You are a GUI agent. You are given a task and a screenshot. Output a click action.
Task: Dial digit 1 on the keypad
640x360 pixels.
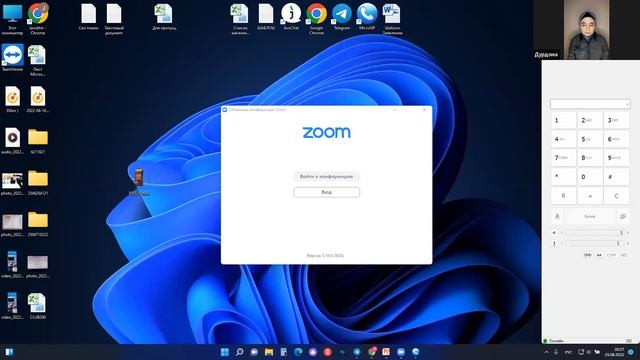click(563, 120)
